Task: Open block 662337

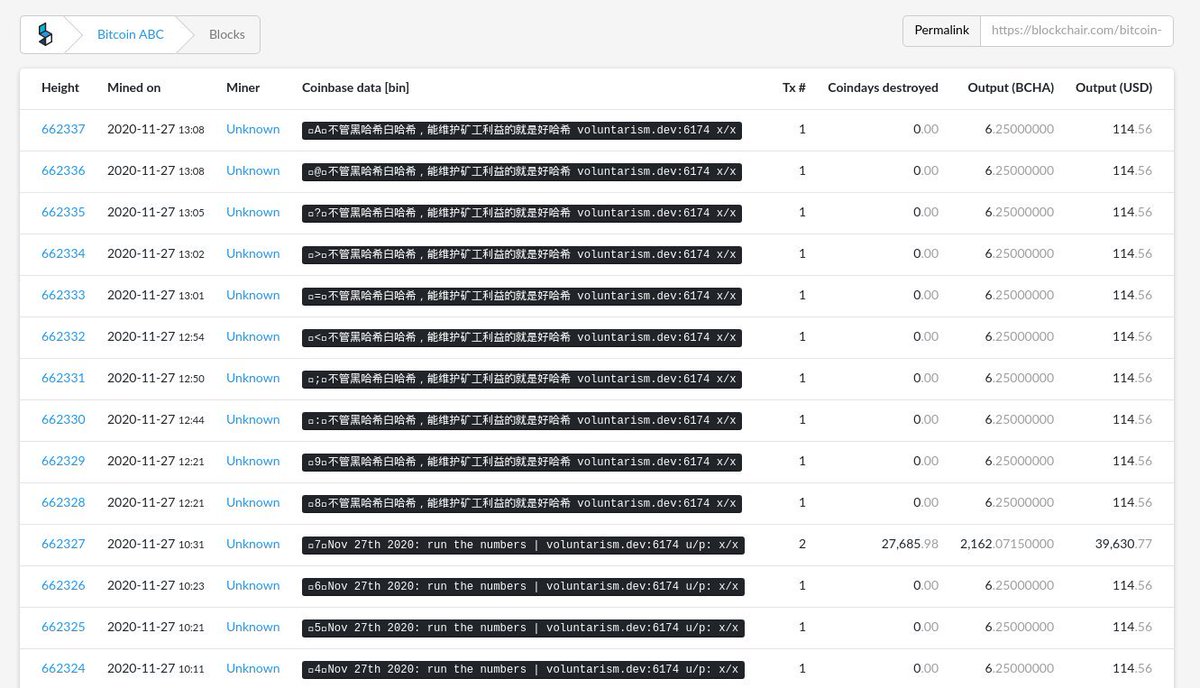Action: [x=63, y=129]
